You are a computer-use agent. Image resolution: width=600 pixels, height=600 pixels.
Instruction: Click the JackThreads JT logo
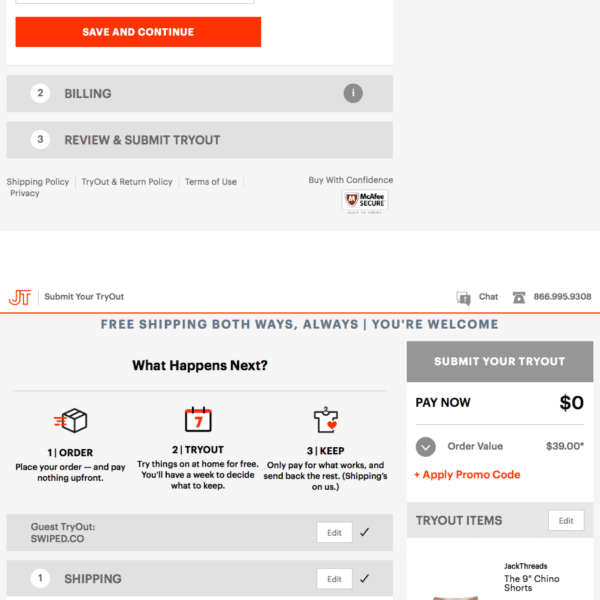(x=20, y=297)
